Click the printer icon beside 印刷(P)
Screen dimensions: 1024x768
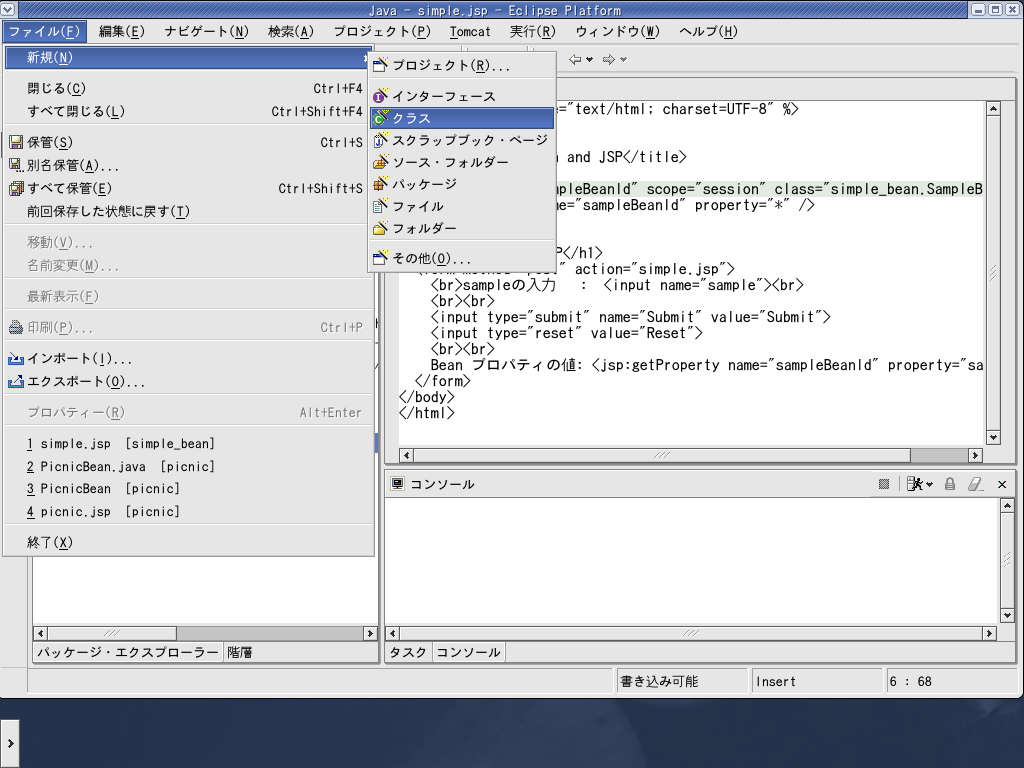click(16, 327)
